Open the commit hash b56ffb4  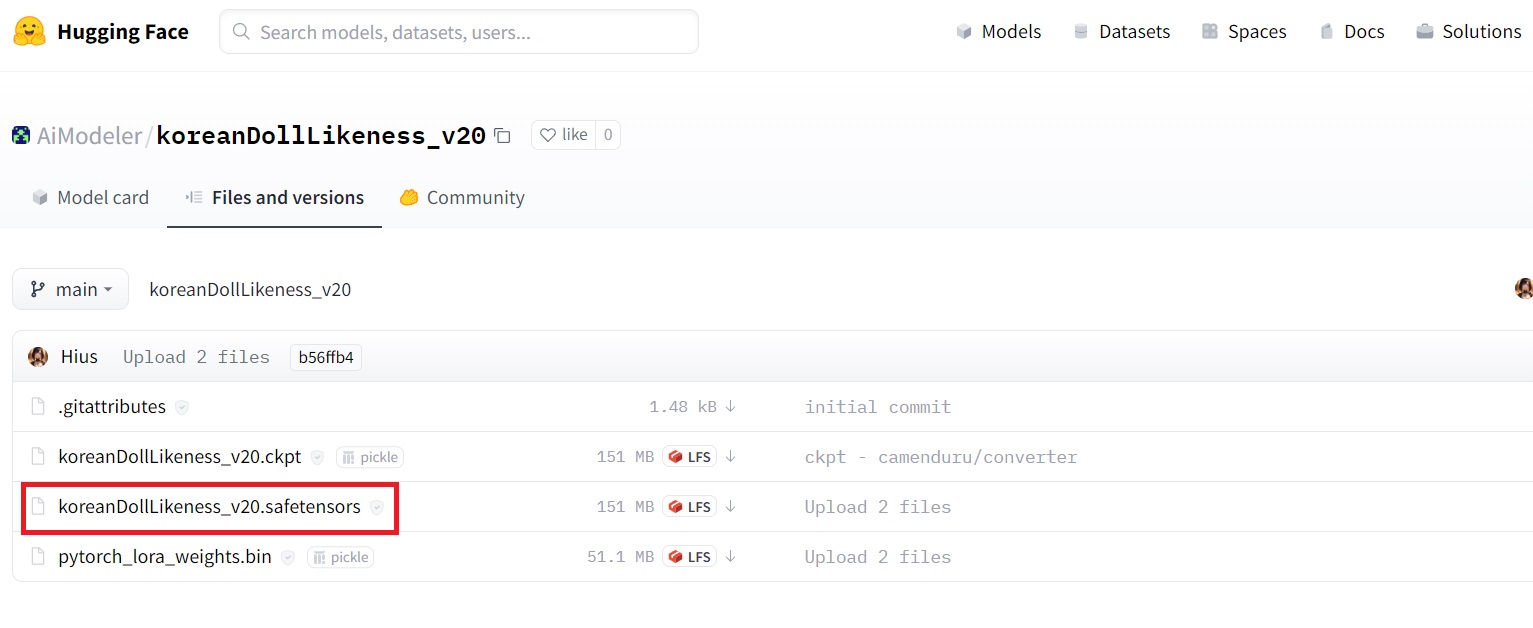(x=326, y=357)
